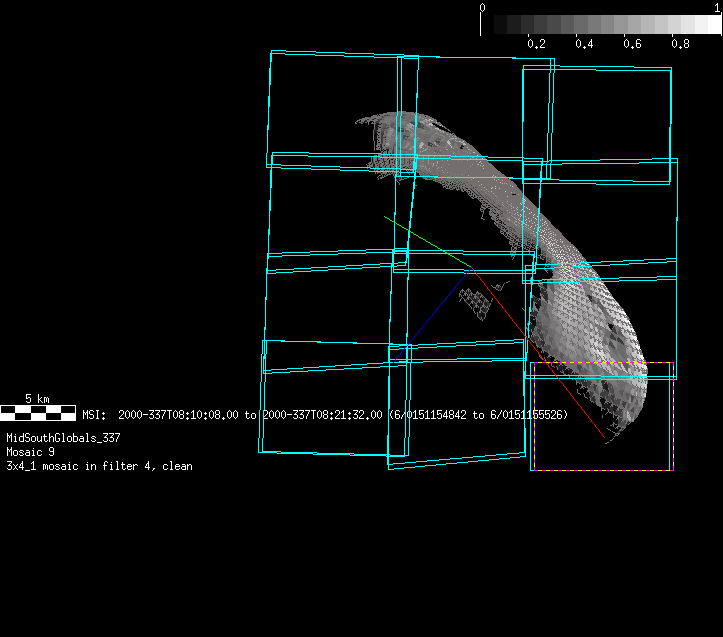Click the 0.8 label under the colorbar
This screenshot has height=637, width=723.
tap(680, 45)
